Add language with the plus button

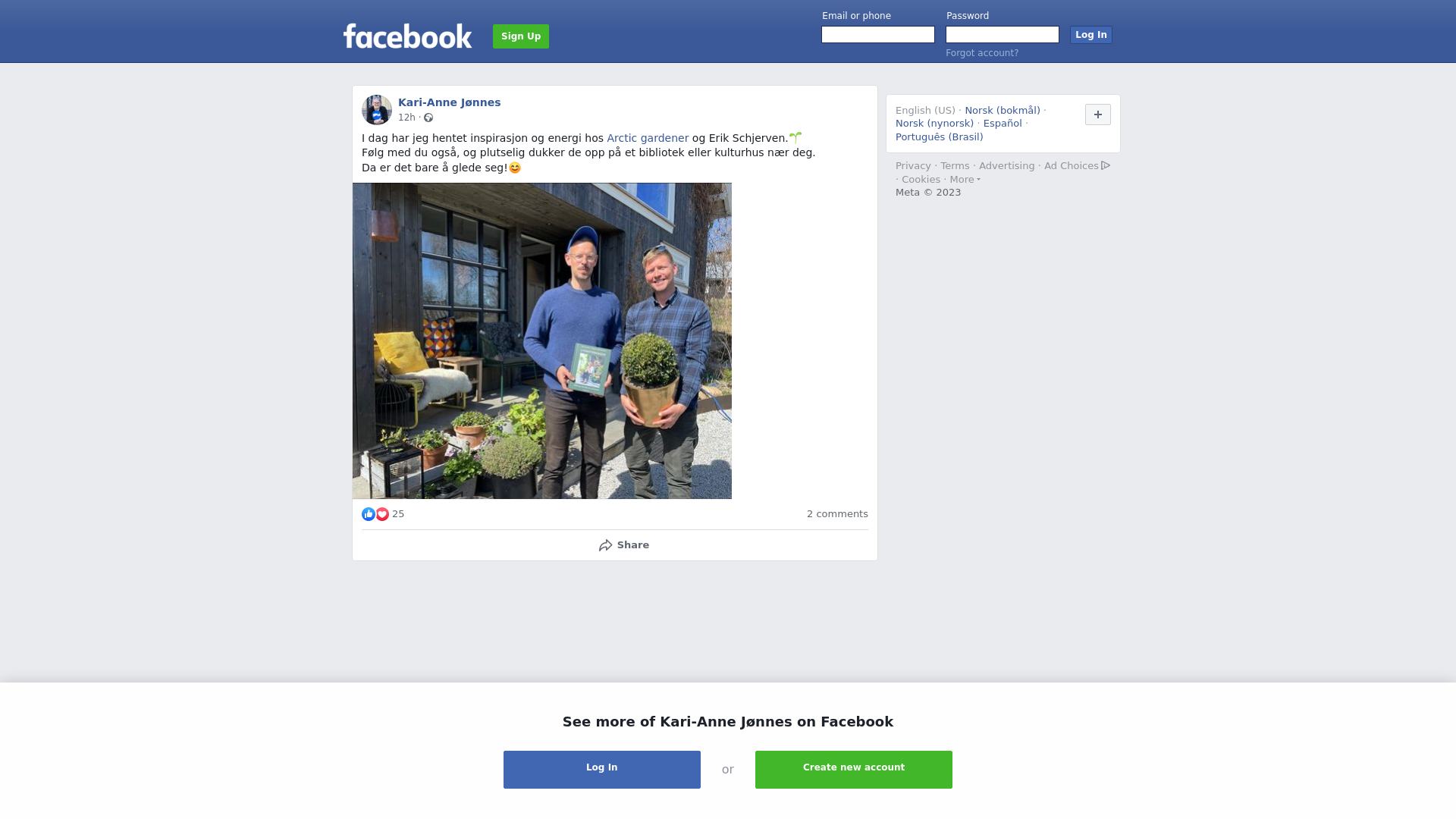(x=1098, y=115)
